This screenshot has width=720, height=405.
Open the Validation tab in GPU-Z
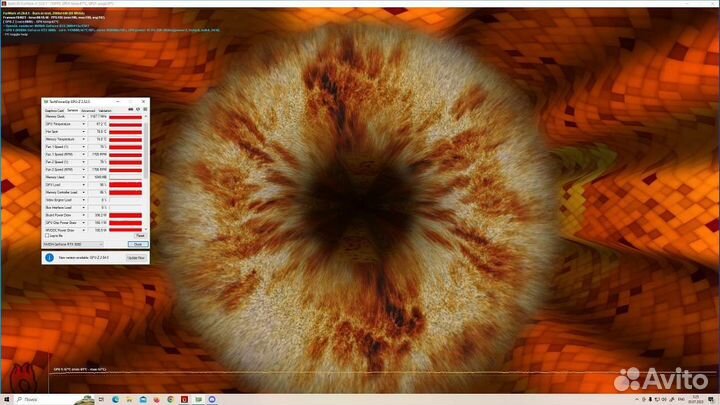[104, 109]
